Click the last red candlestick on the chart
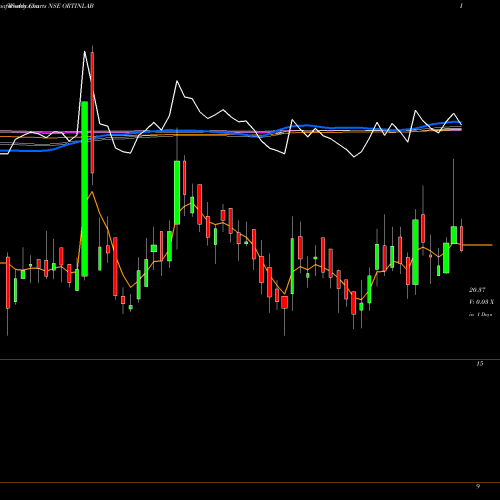 [x=462, y=238]
